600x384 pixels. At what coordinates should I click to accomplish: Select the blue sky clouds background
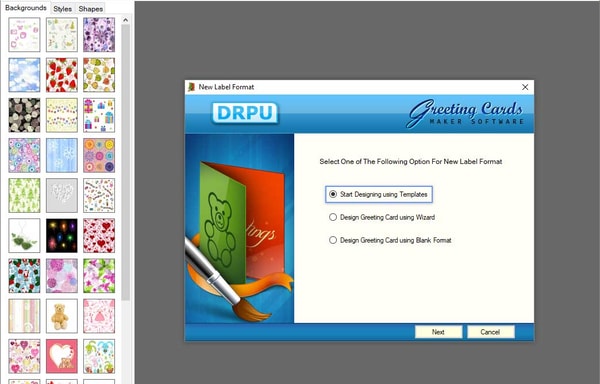click(24, 75)
